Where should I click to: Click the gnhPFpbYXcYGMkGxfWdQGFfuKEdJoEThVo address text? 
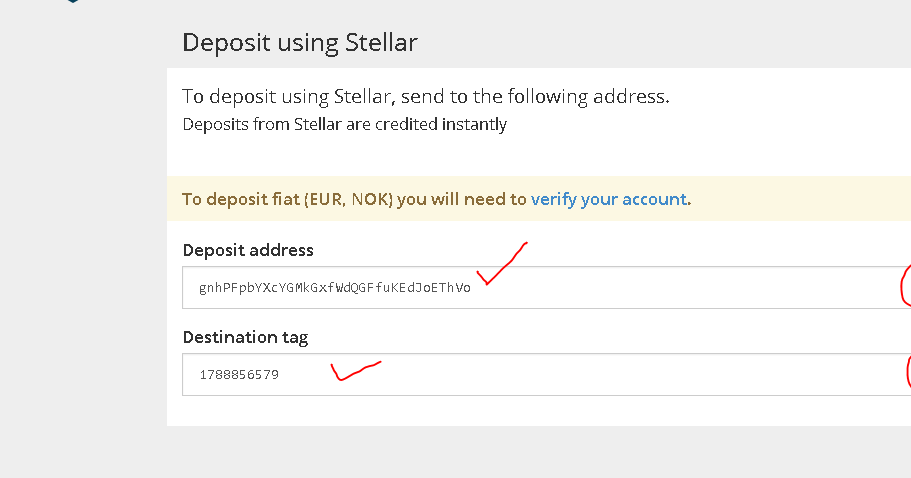(335, 287)
